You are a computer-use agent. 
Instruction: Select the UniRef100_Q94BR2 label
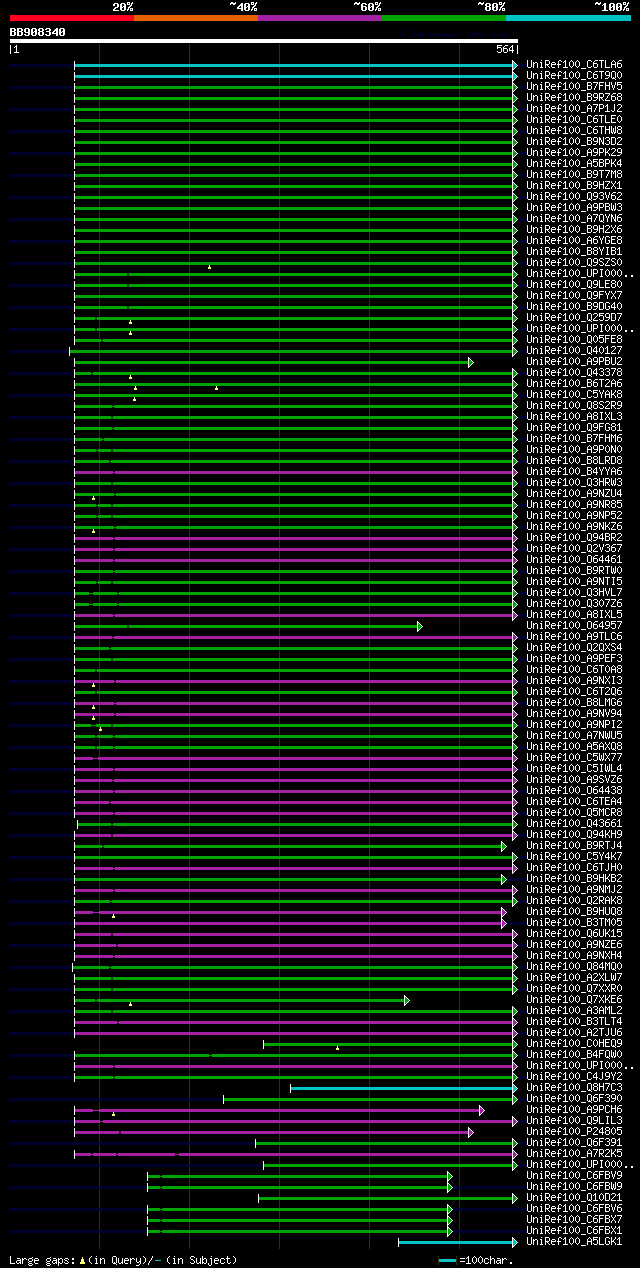click(x=574, y=537)
